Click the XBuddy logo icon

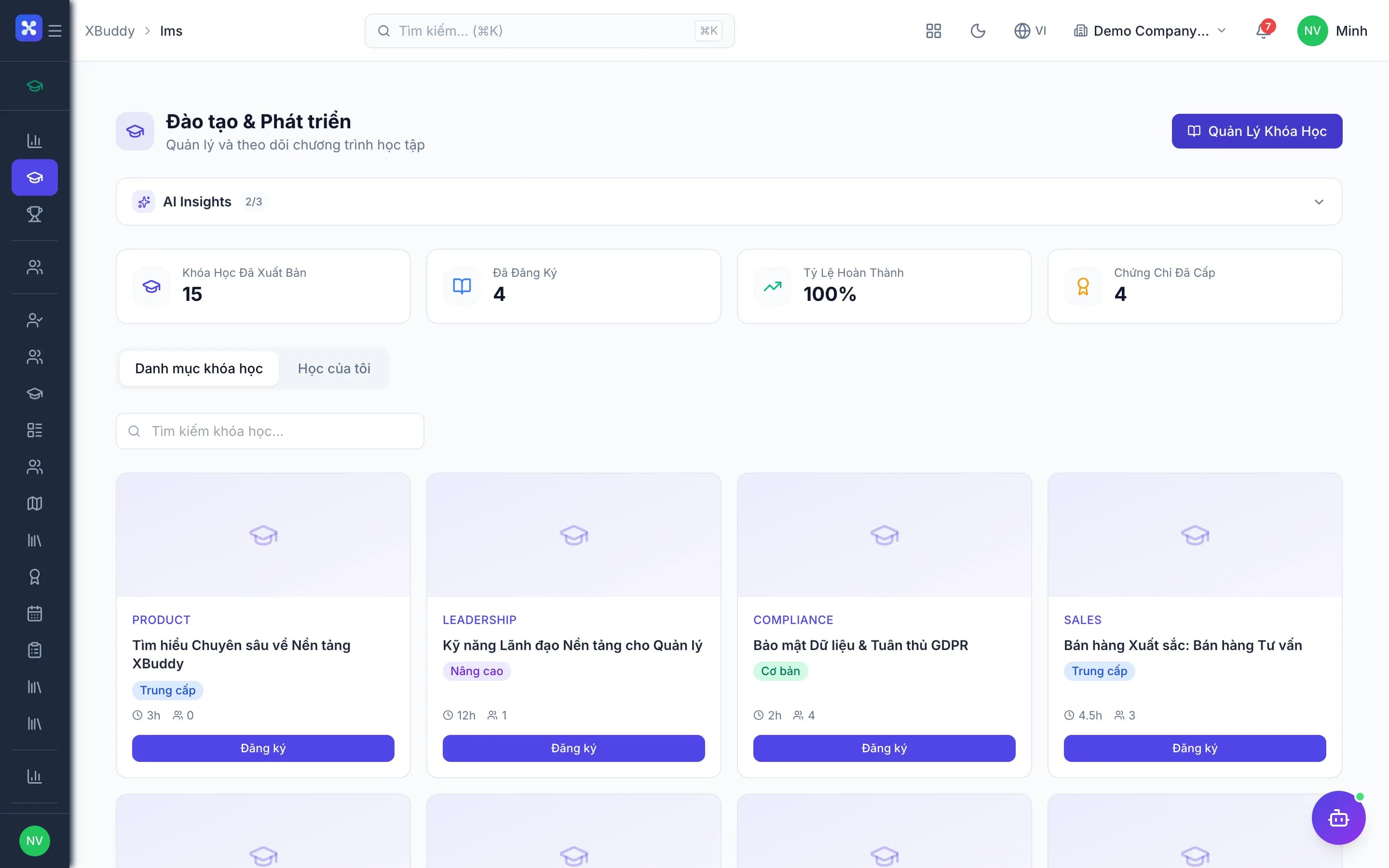coord(29,28)
